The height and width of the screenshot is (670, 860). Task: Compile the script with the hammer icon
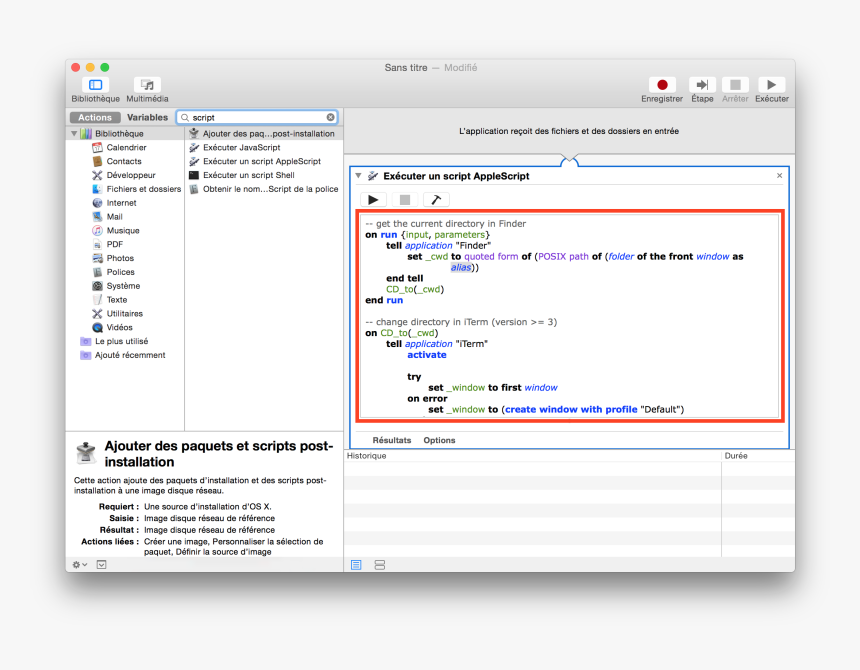(x=436, y=200)
